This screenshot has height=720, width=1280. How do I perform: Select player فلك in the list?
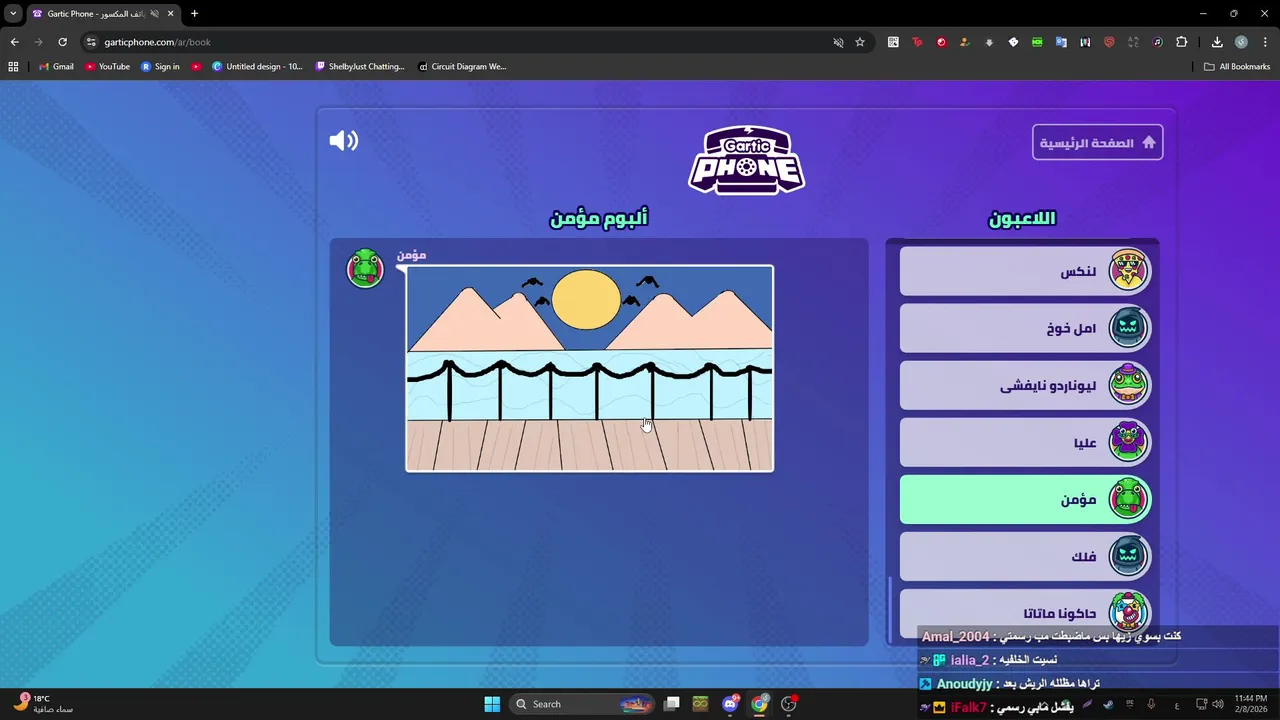[x=1025, y=556]
